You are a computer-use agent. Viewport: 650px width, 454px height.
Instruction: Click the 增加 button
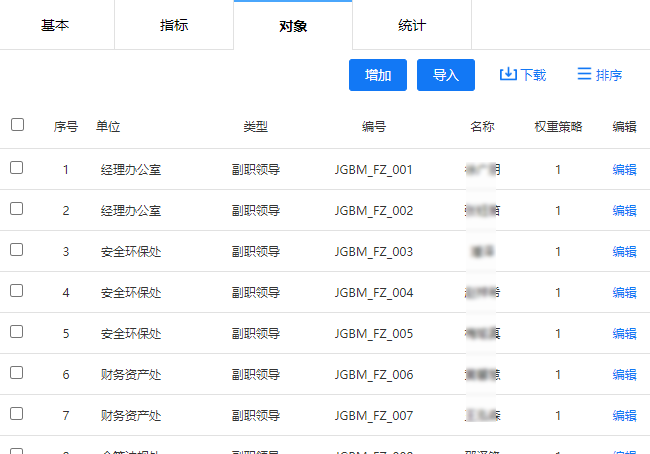click(378, 75)
